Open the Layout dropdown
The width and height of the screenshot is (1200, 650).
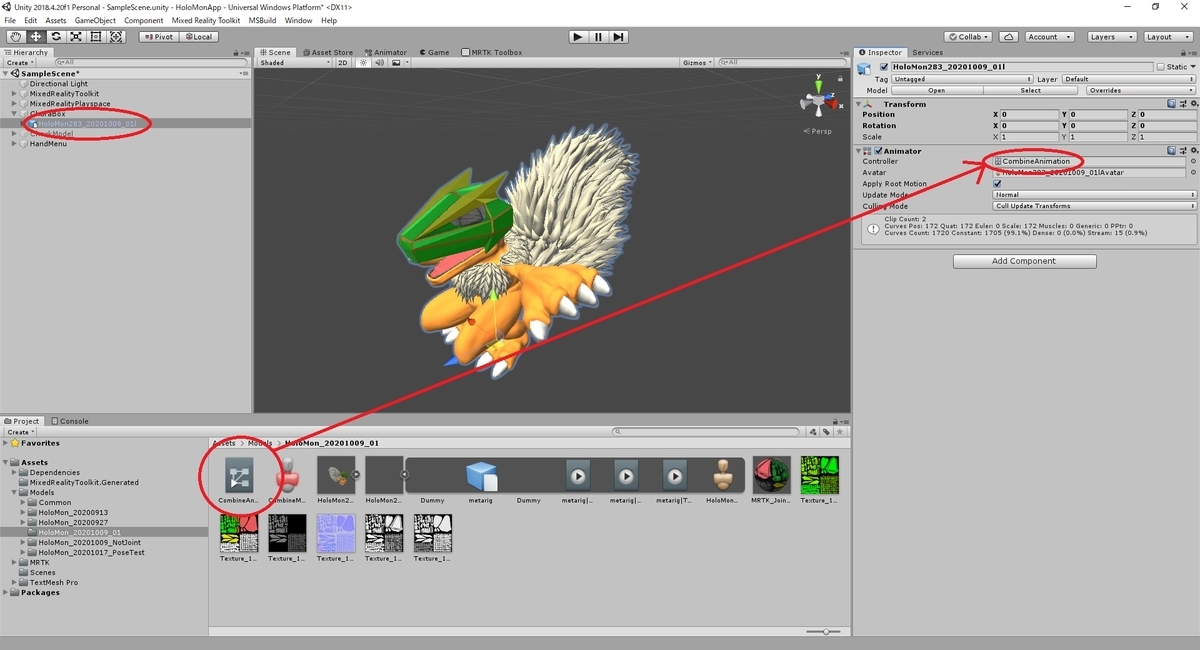[1166, 36]
